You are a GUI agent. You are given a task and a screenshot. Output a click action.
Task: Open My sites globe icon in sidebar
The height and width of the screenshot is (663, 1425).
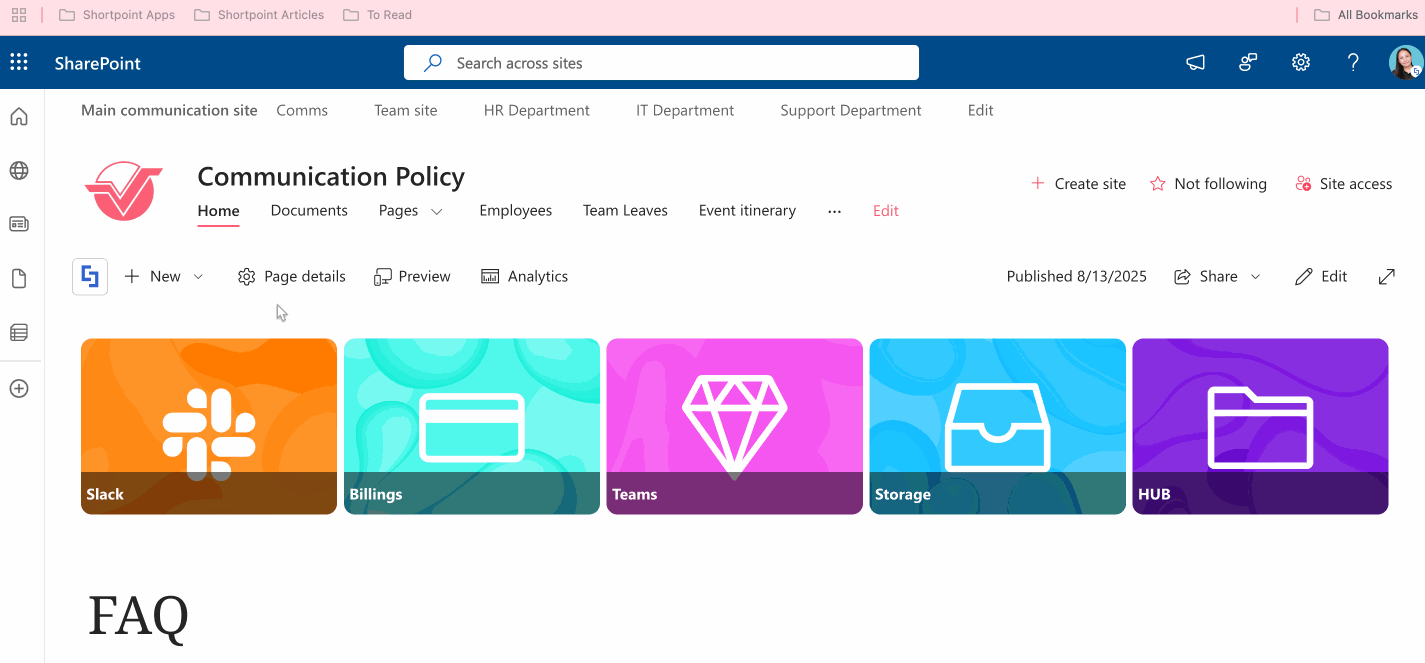tap(19, 171)
